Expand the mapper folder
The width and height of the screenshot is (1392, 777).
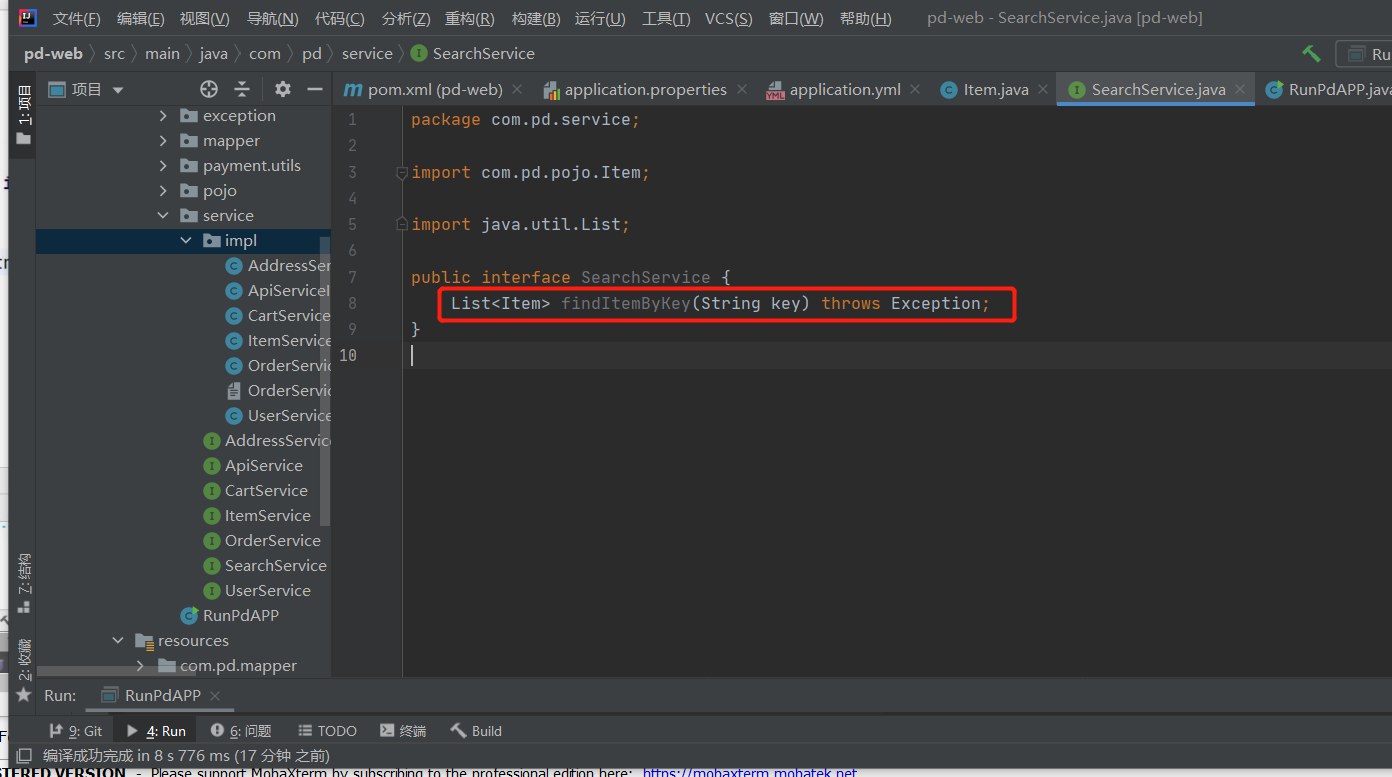coord(164,141)
